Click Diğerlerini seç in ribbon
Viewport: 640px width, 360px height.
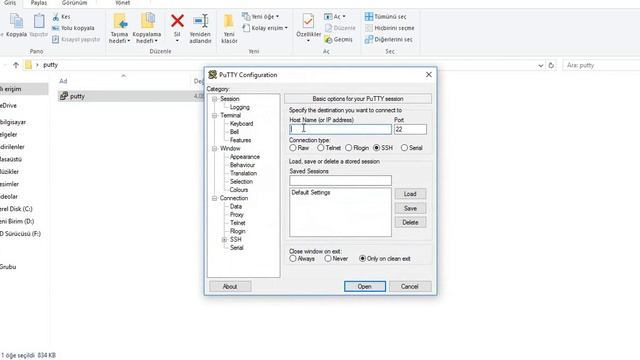(x=389, y=40)
